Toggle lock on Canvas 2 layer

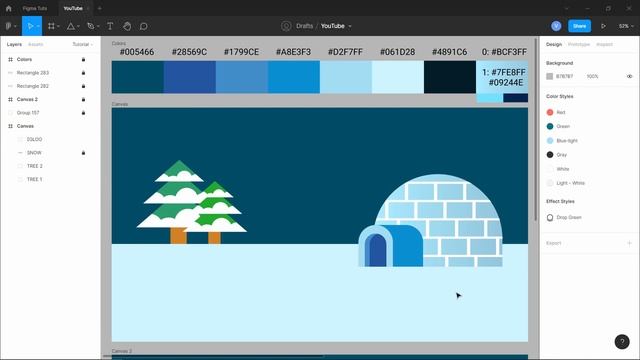tap(83, 100)
